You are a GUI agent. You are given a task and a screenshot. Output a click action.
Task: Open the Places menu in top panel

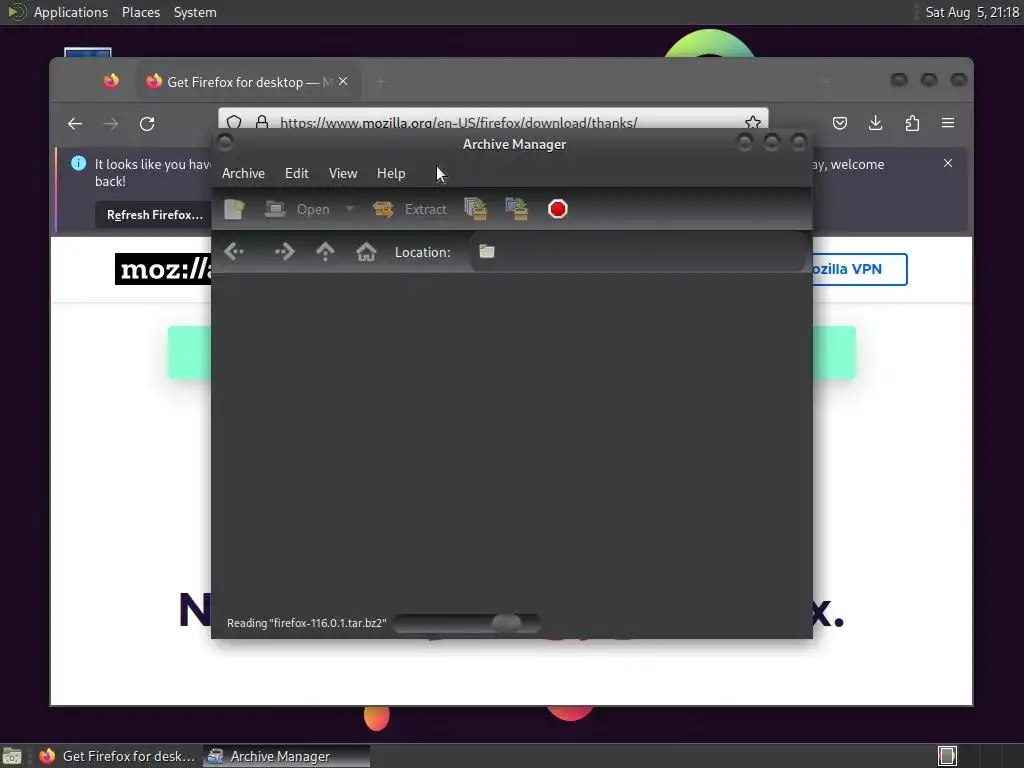tap(141, 12)
